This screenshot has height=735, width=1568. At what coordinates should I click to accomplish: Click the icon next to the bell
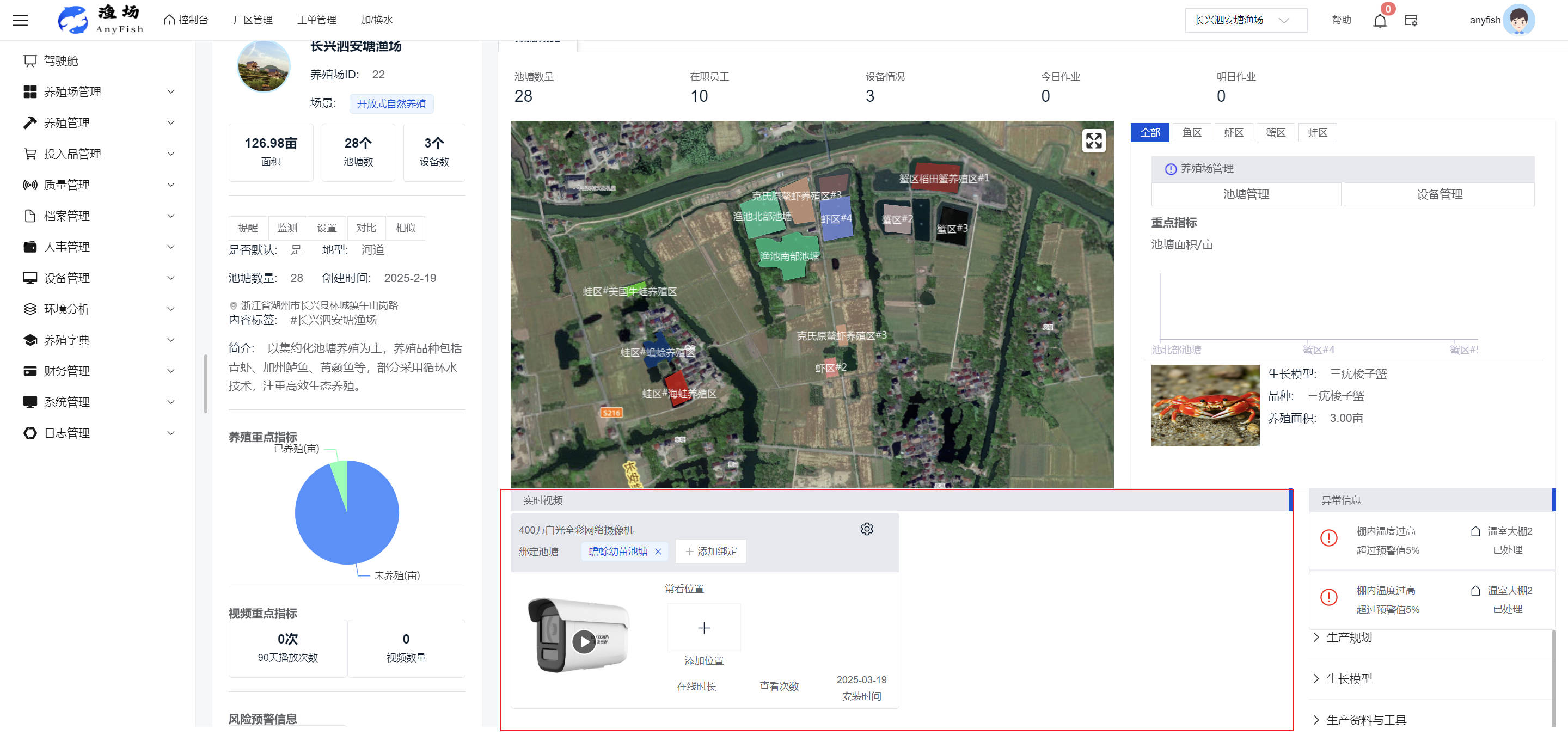[x=1411, y=21]
